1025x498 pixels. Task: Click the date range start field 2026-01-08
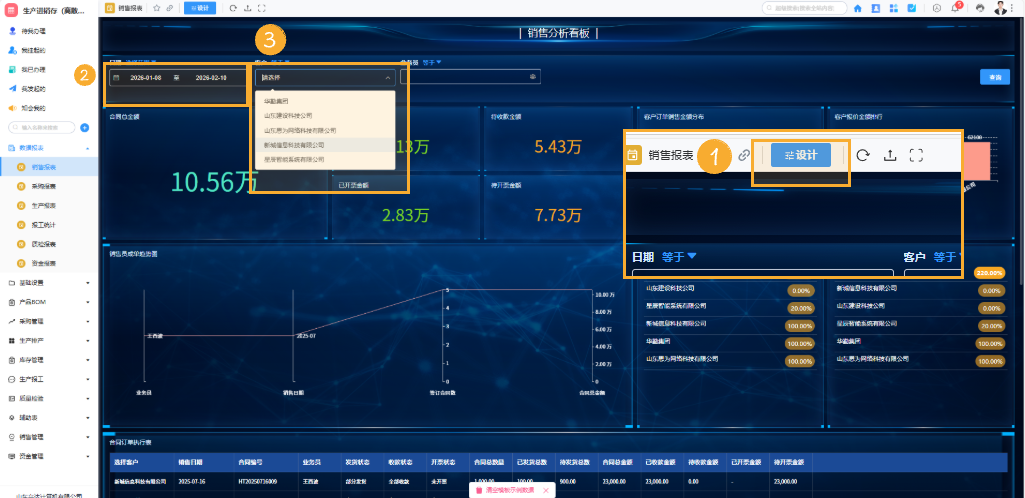coord(145,77)
